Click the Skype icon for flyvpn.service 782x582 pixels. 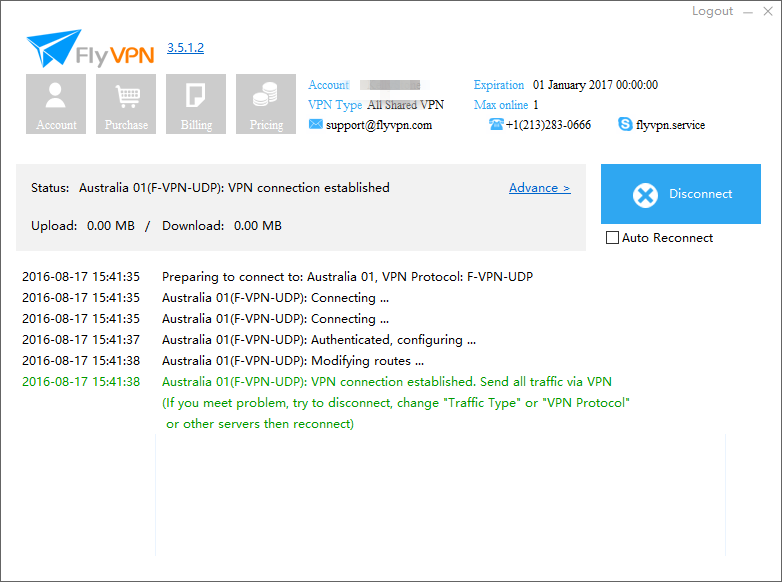[x=625, y=124]
